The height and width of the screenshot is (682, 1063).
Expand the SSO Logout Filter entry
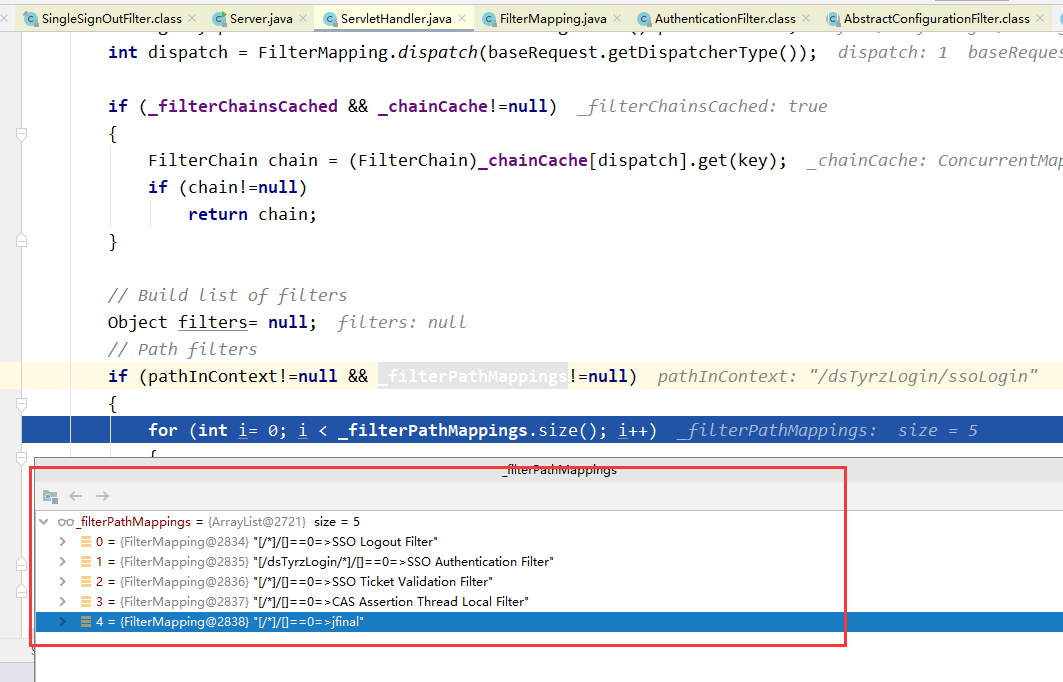point(62,542)
